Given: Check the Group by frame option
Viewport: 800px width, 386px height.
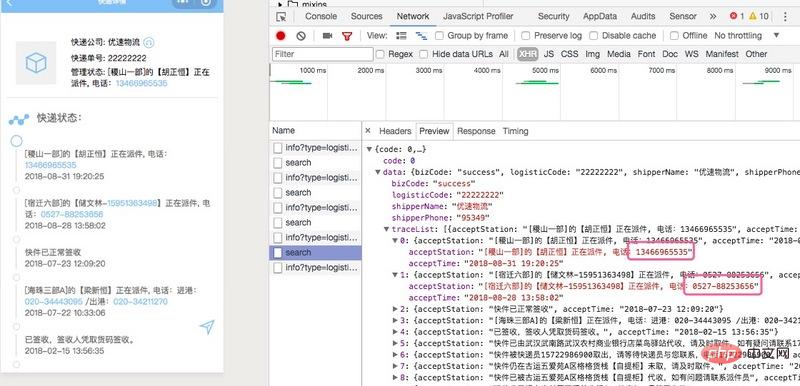Looking at the screenshot, I should pyautogui.click(x=439, y=36).
